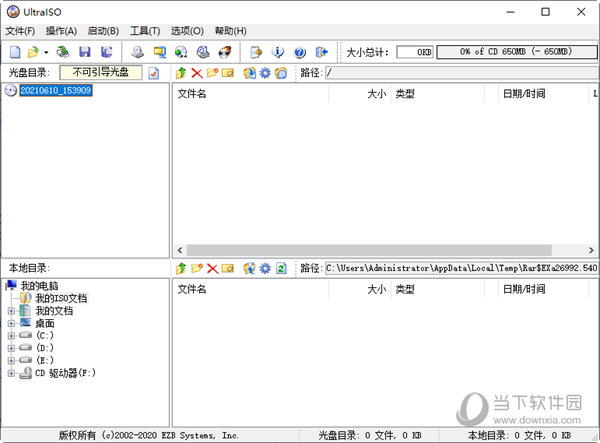Click the gear icon in local toolbar
600x443 pixels.
tap(265, 268)
